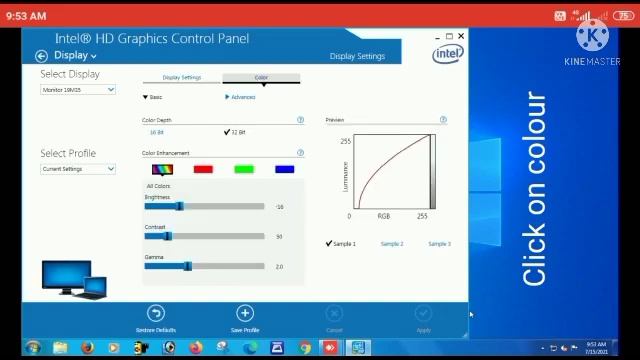Click the Save Profile plus icon
The height and width of the screenshot is (360, 640).
(245, 313)
